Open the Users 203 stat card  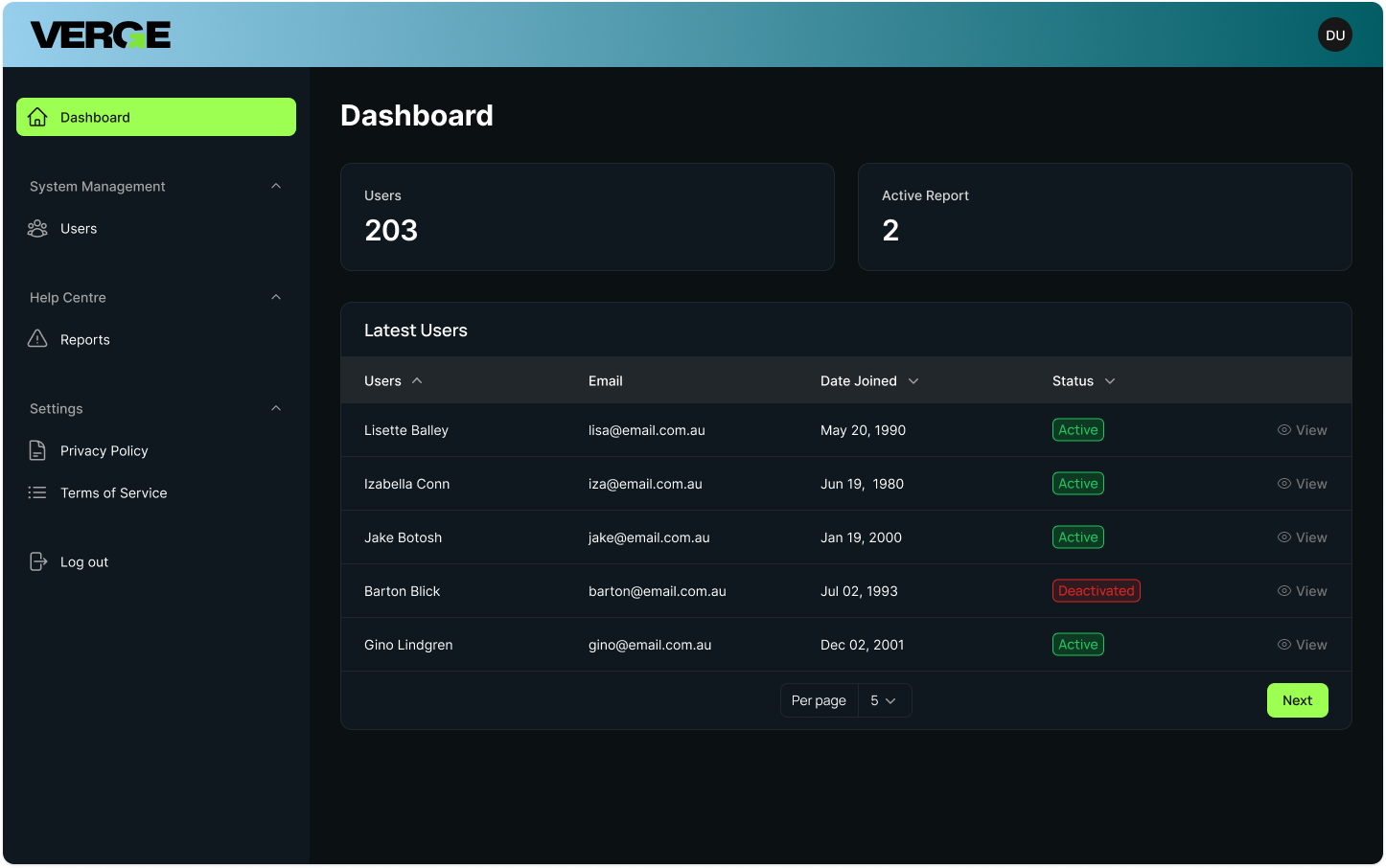pyautogui.click(x=588, y=217)
